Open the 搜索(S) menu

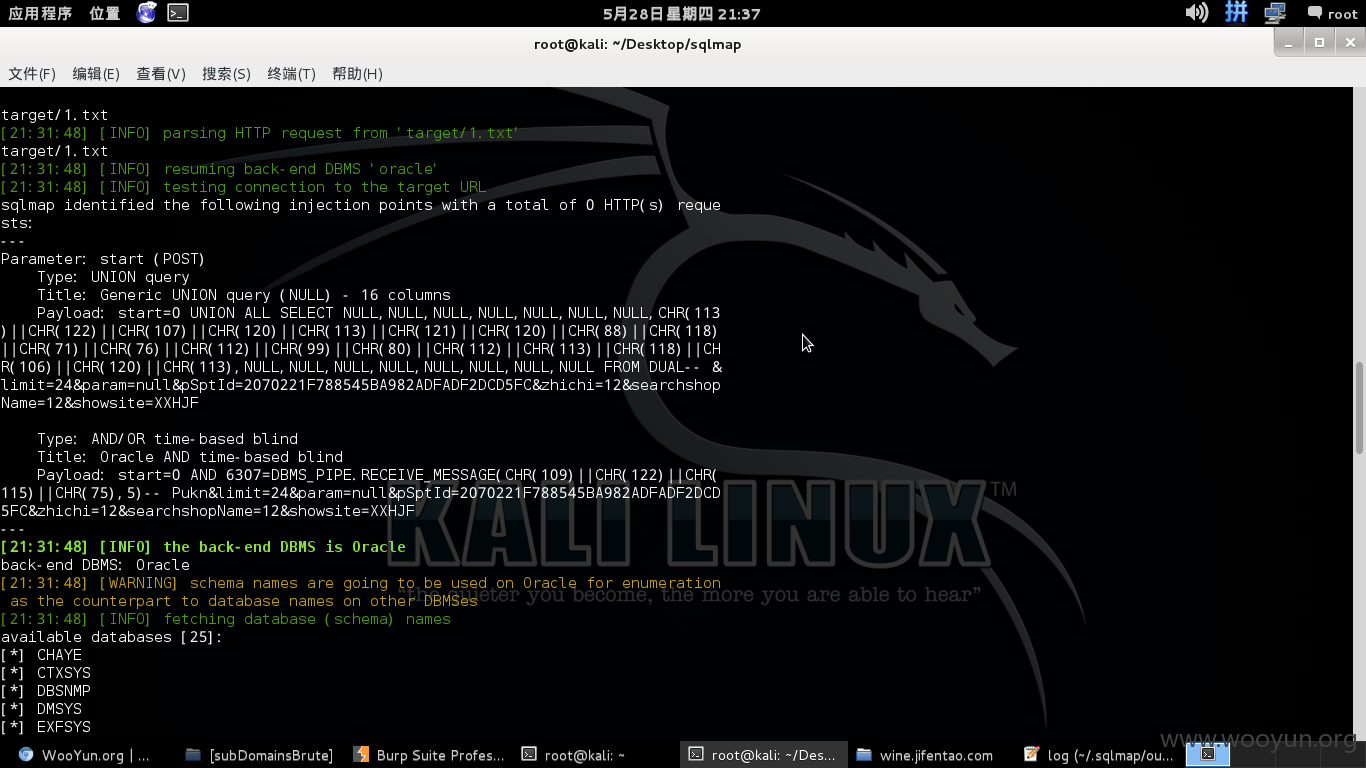pos(226,74)
